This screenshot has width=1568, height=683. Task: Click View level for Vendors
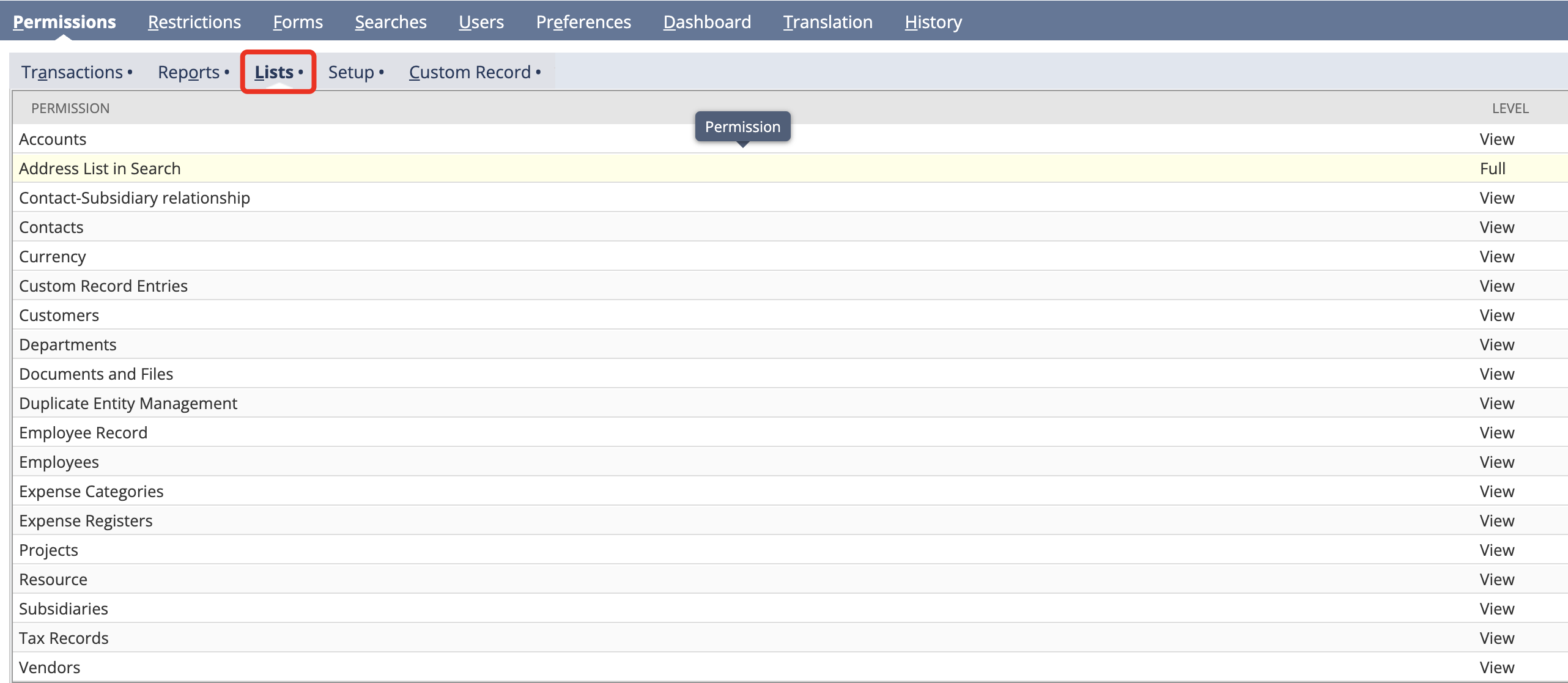pos(1496,667)
